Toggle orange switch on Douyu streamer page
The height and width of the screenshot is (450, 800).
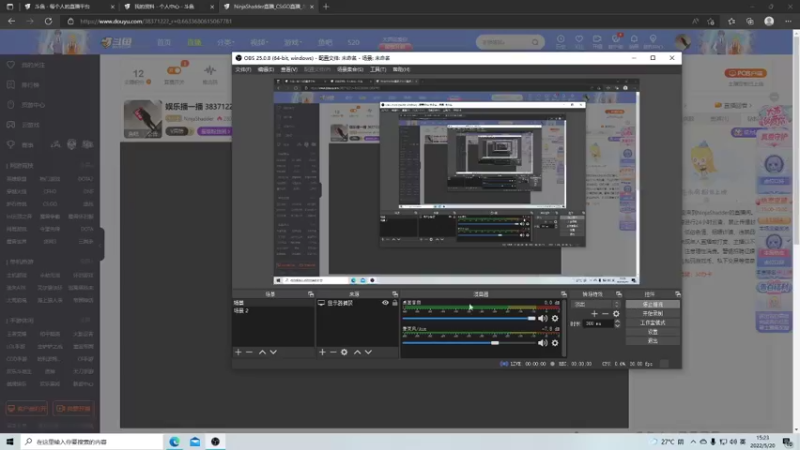click(174, 70)
